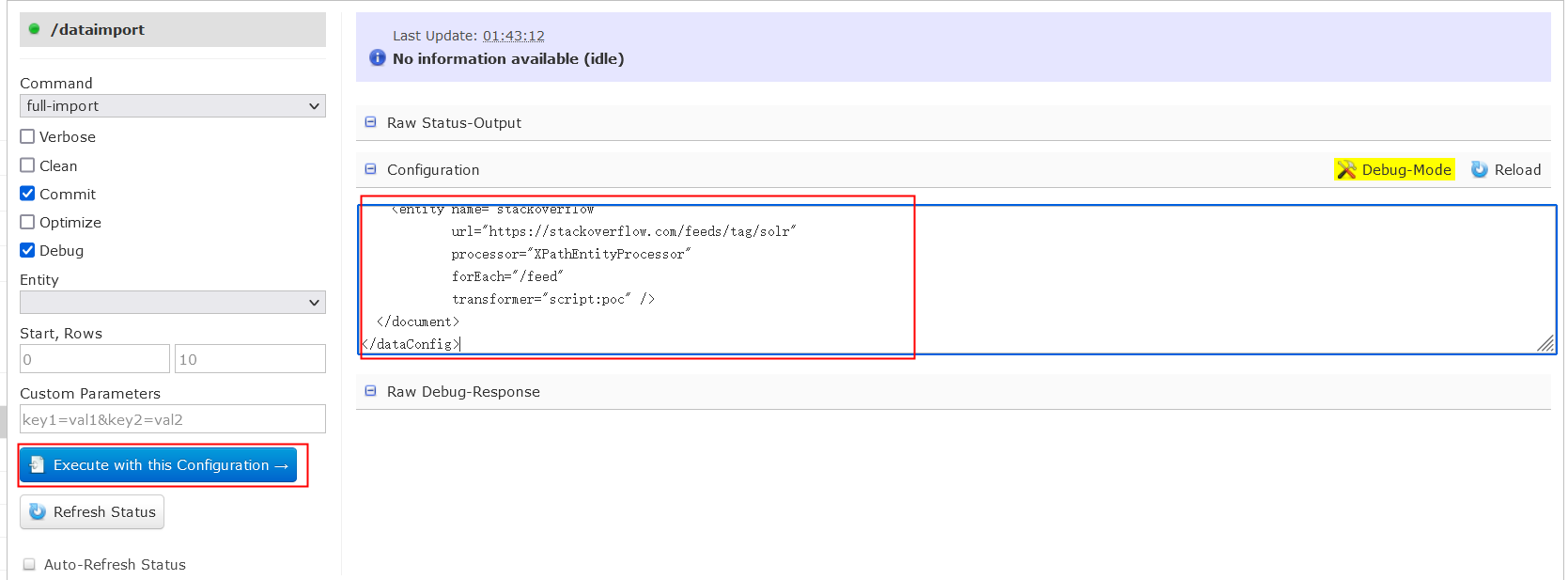Click the Last Update time 01:43:12
The image size is (1568, 580).
514,36
